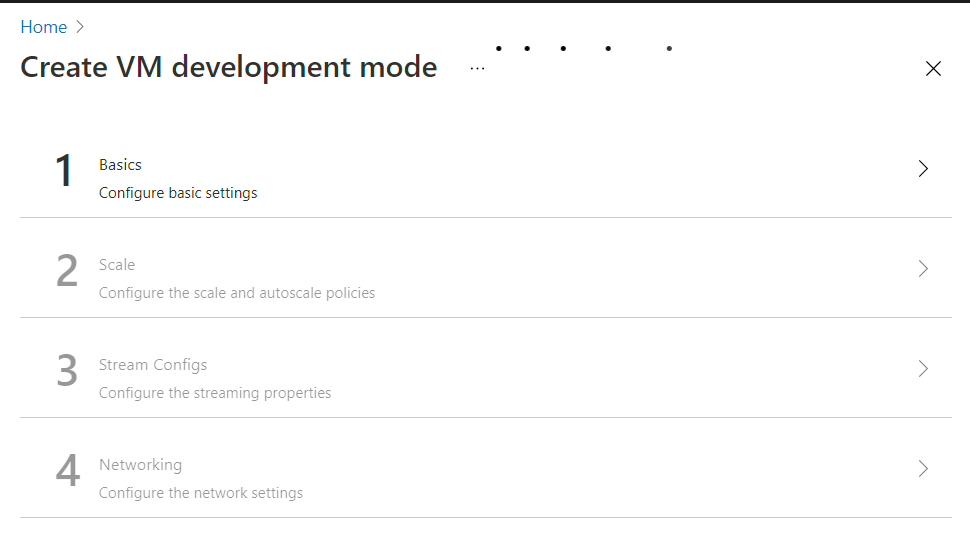Screen dimensions: 970x552
Task: Select the Basics step title
Action: (x=120, y=165)
